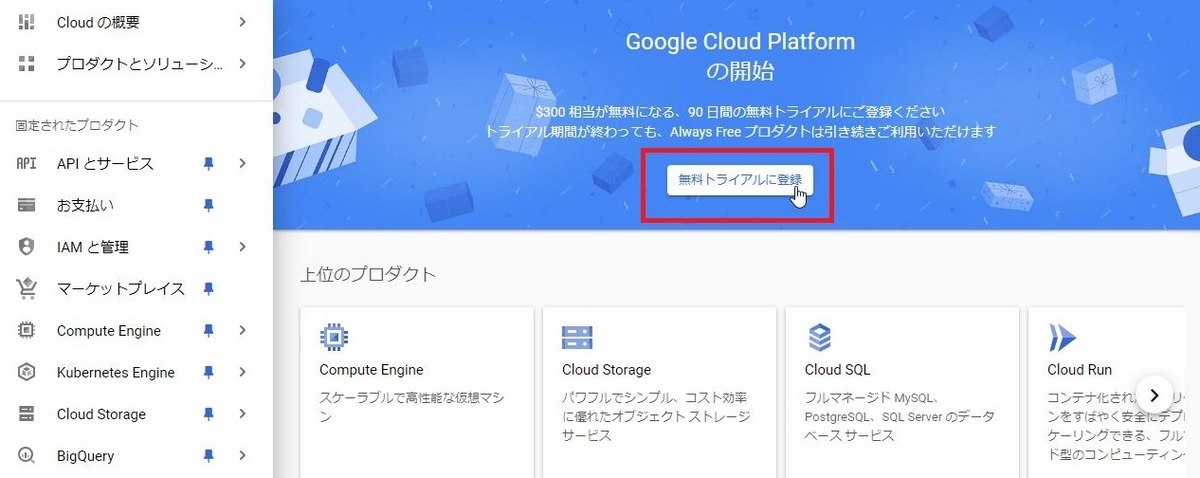Click the Compute Engine card icon
1200x478 pixels.
(x=334, y=337)
